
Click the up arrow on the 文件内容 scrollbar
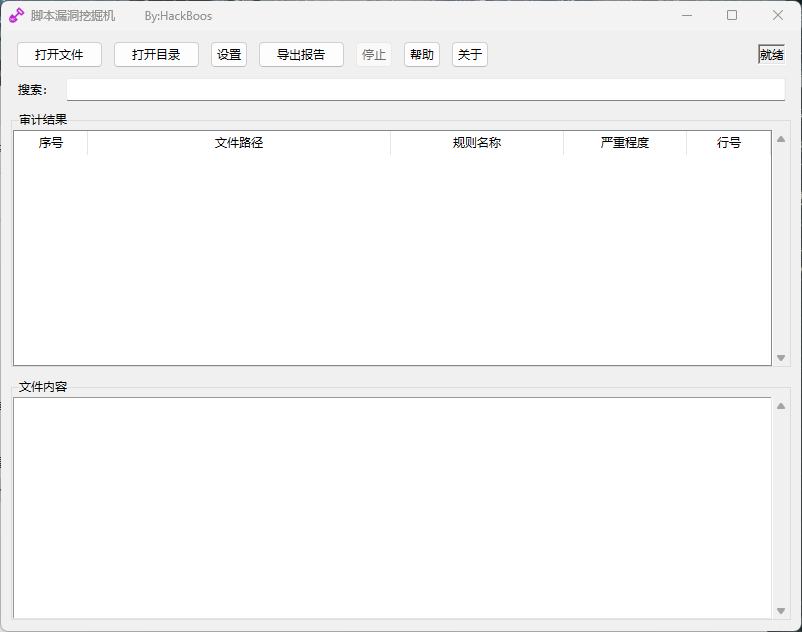coord(781,404)
